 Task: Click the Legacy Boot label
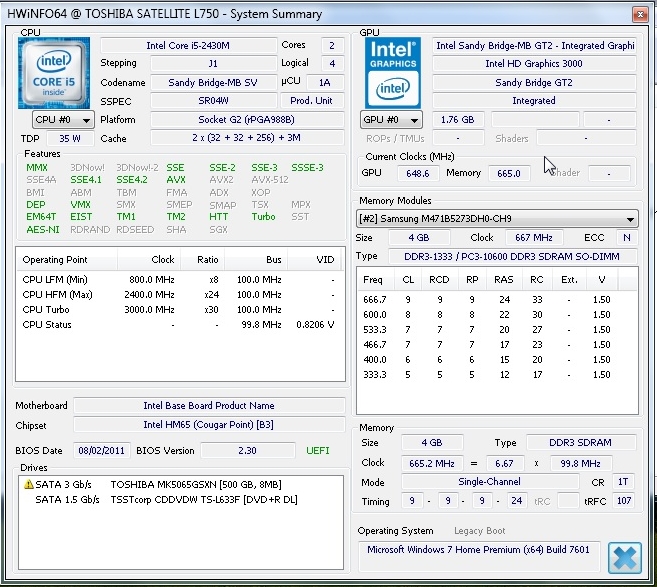[480, 531]
